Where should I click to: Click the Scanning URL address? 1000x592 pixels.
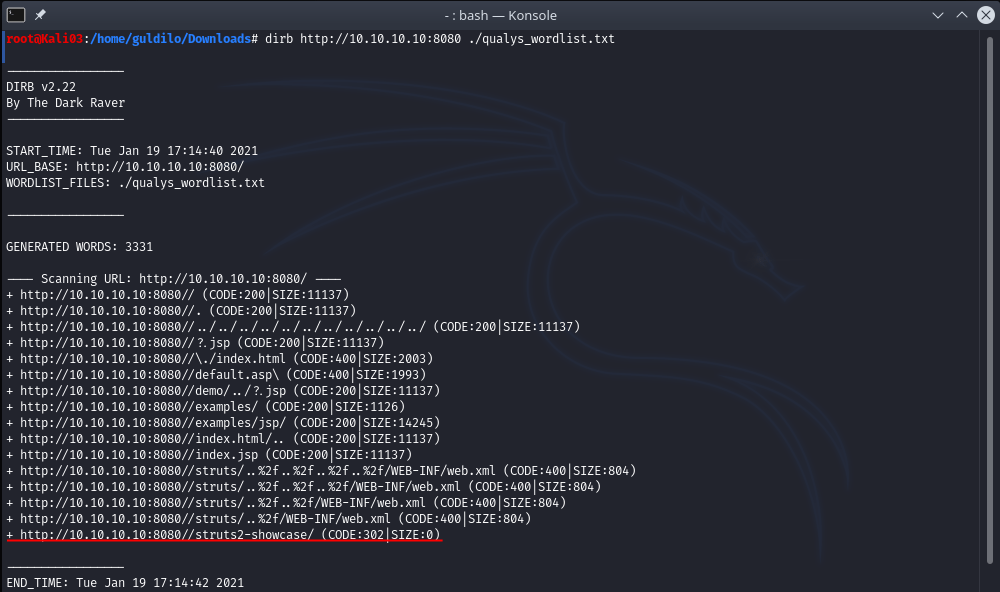pyautogui.click(x=222, y=279)
